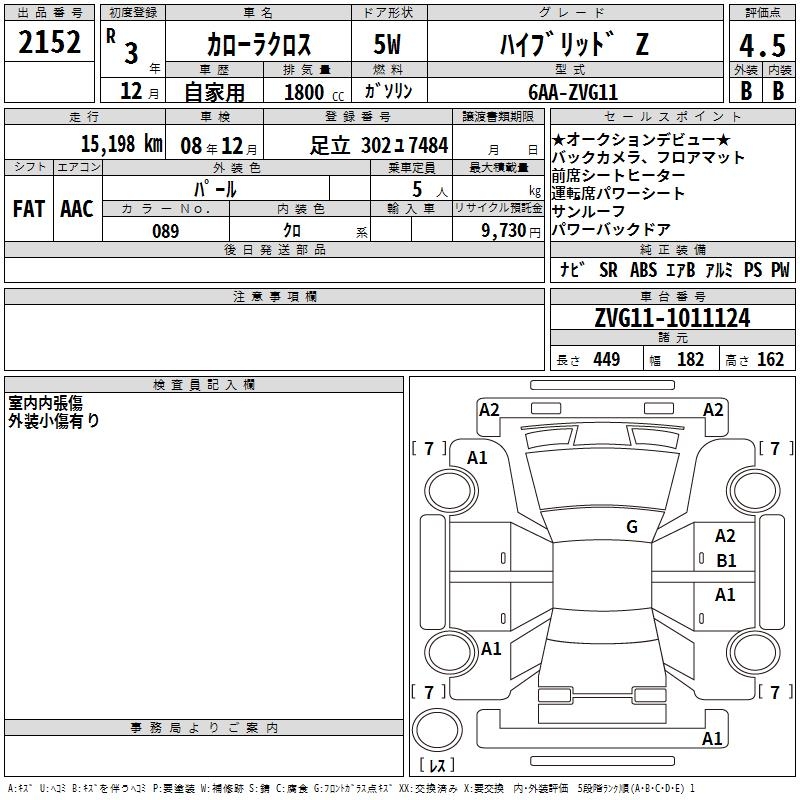
Task: Select the 出品番号 header cell
Action: (49, 13)
